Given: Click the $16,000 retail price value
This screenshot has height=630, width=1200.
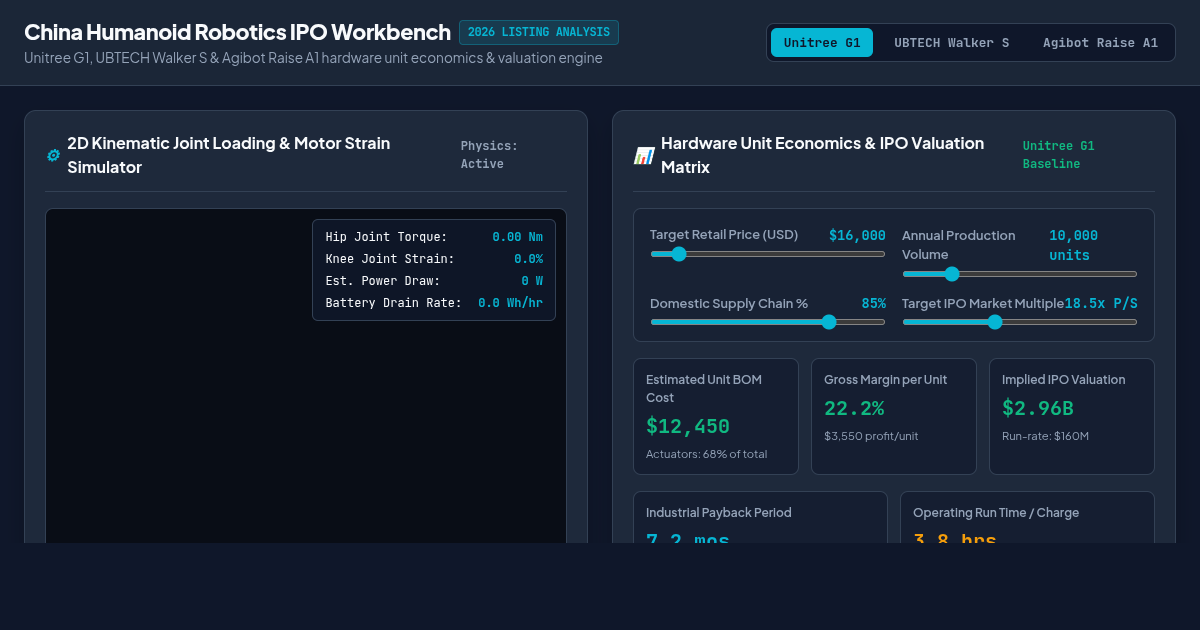Looking at the screenshot, I should click(857, 235).
